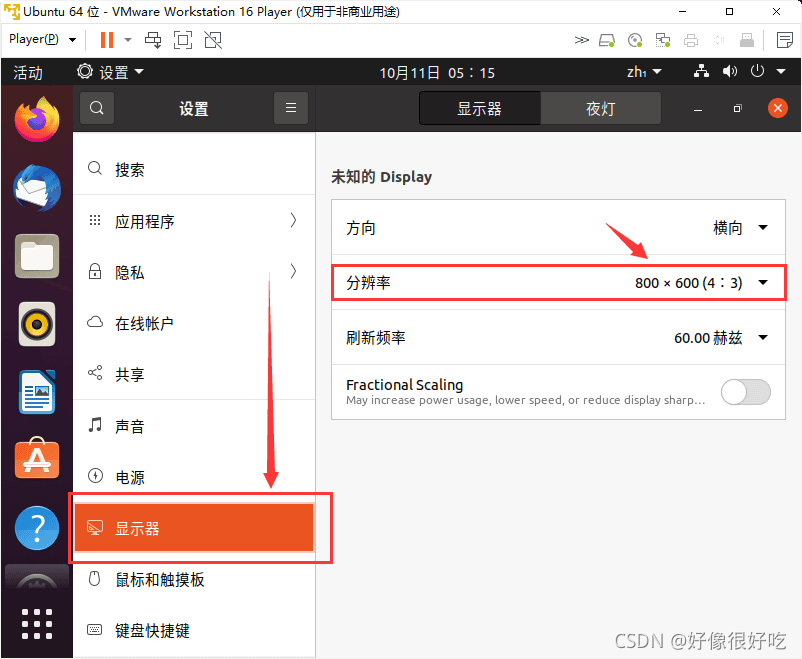Open the Player(P) dropdown menu
Image resolution: width=802 pixels, height=659 pixels.
(x=42, y=39)
